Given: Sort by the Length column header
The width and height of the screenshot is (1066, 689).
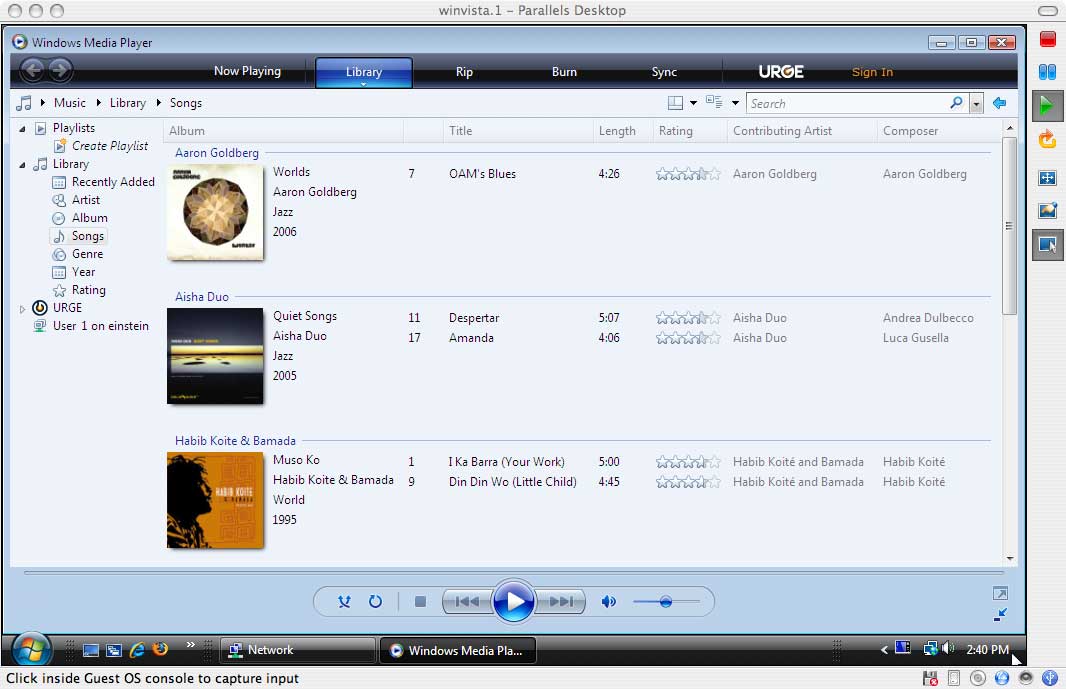Looking at the screenshot, I should pos(617,131).
